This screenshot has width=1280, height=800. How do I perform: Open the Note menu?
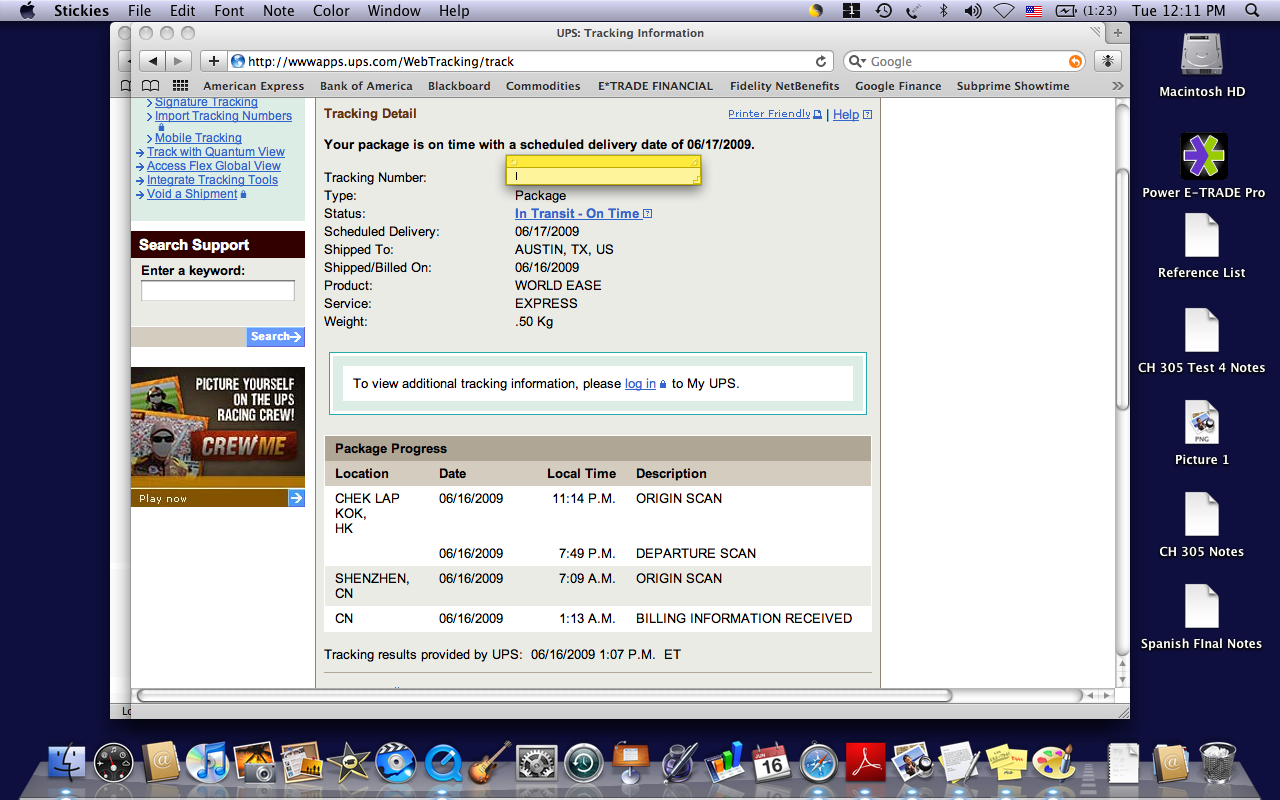278,11
